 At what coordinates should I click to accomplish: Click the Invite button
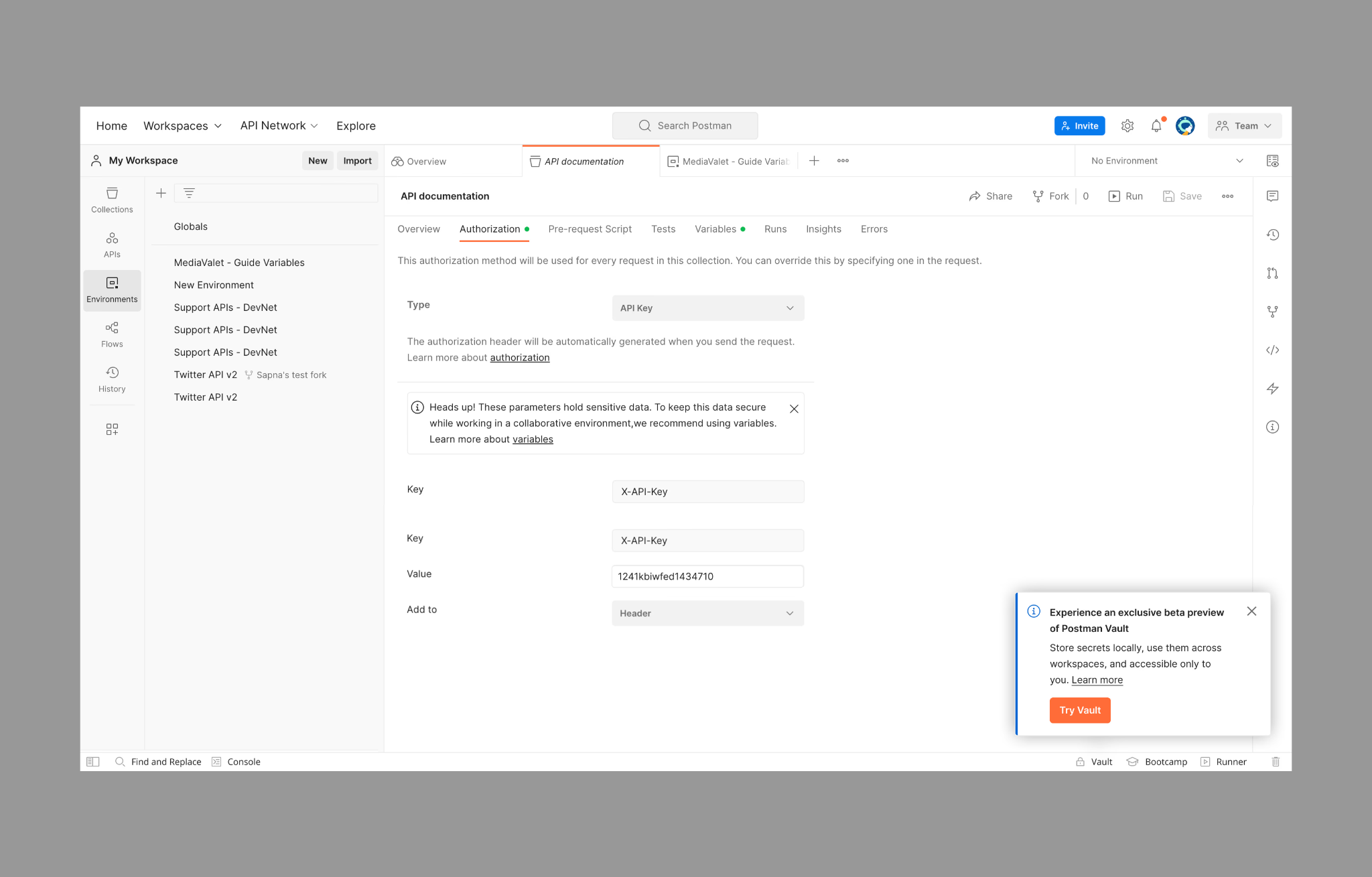pos(1079,126)
